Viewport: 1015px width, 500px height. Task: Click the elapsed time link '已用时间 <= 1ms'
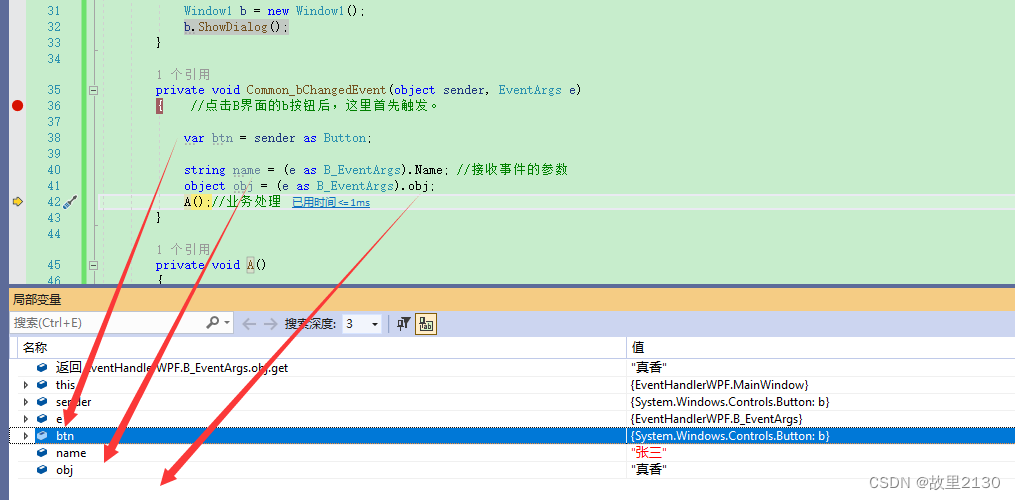point(331,203)
